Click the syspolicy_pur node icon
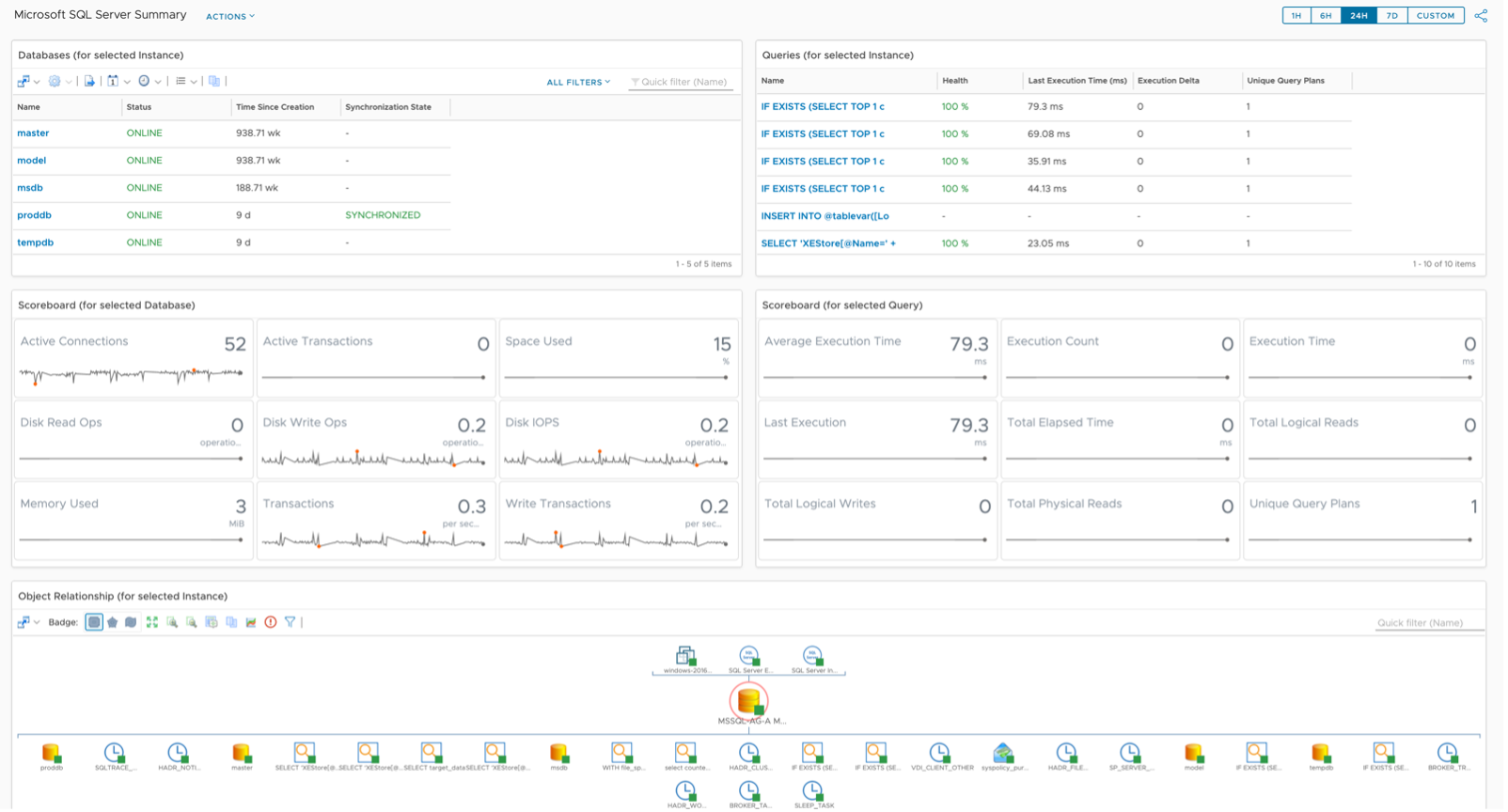1508x812 pixels. (x=1005, y=754)
